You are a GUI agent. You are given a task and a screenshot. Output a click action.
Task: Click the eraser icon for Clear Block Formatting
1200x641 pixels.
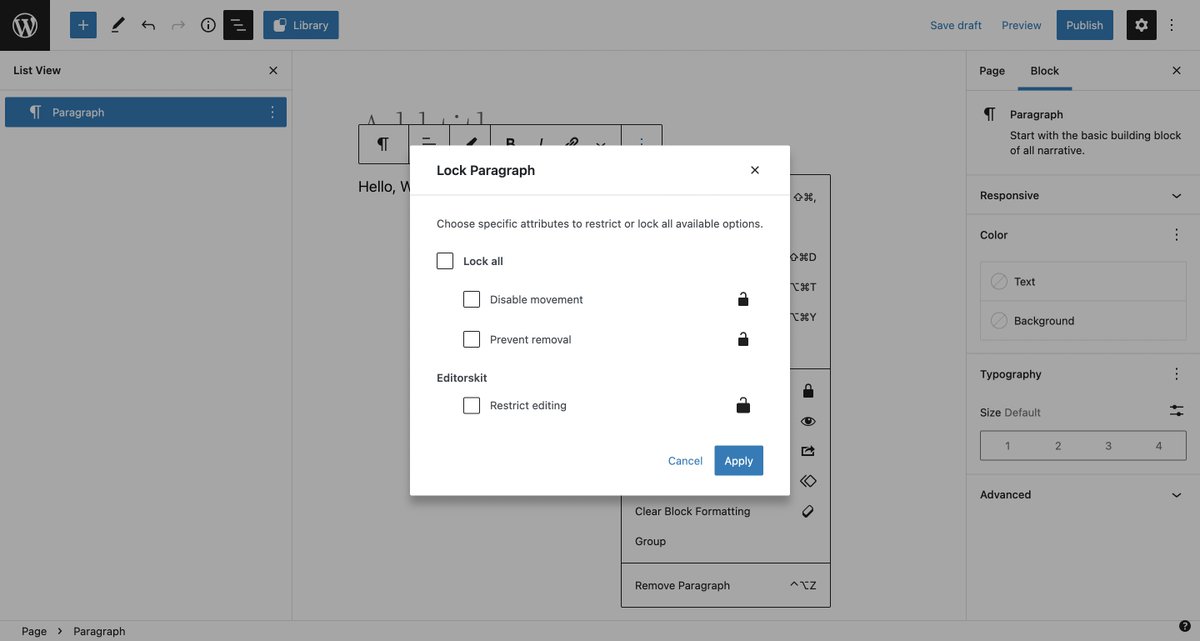click(808, 511)
